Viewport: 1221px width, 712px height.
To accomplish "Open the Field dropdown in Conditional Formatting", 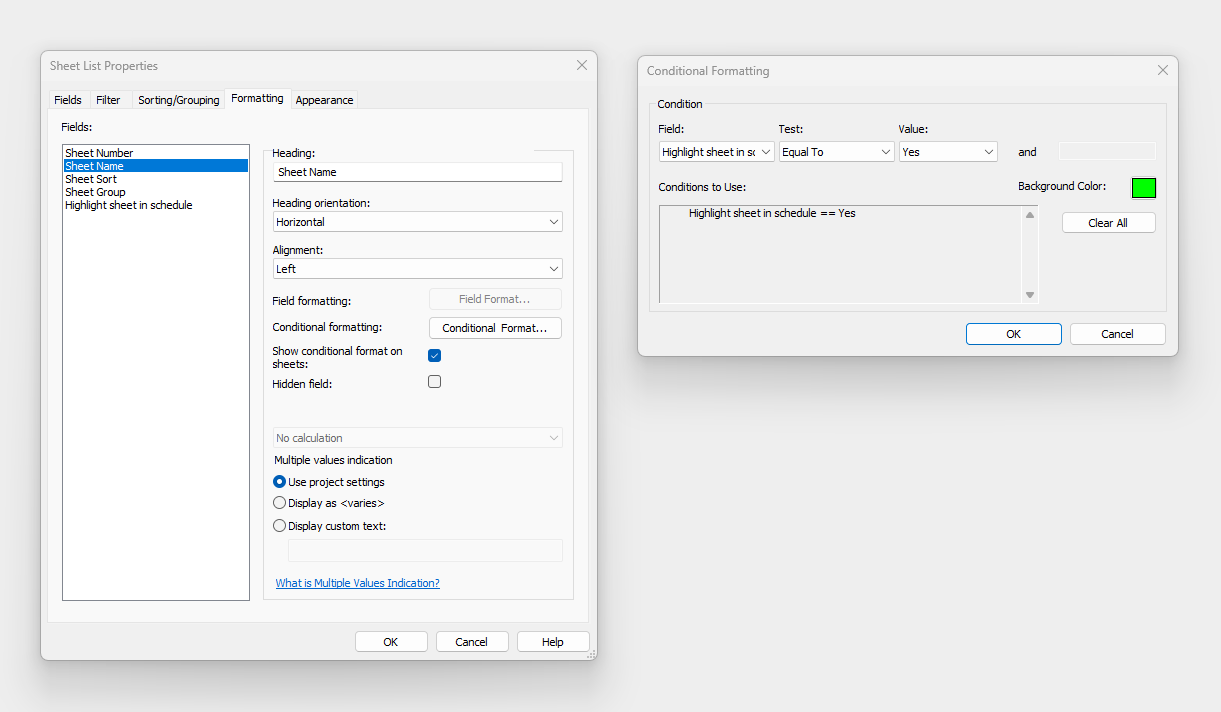I will coord(717,152).
